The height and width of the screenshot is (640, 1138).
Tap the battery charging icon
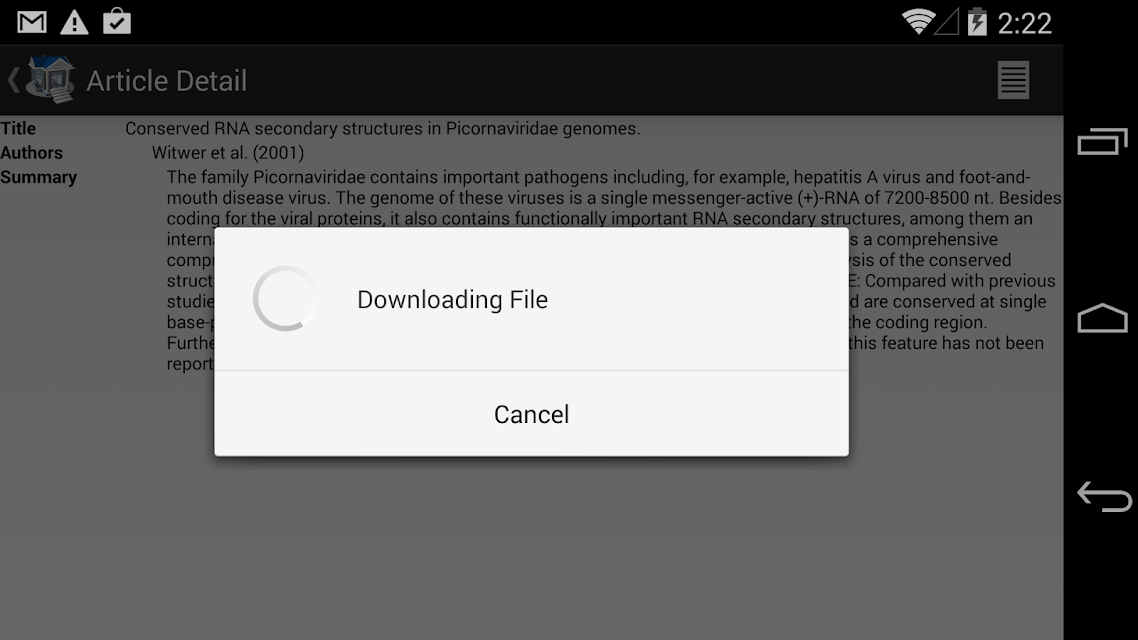(977, 22)
